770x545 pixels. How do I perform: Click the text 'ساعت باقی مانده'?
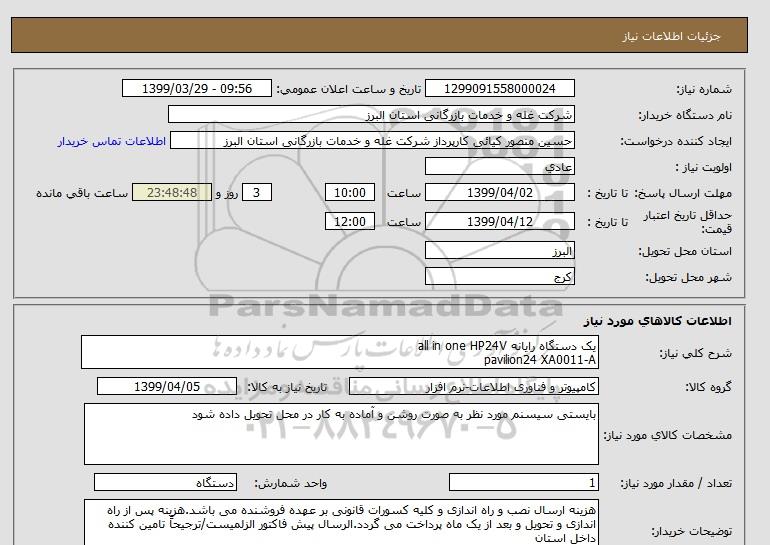point(82,193)
